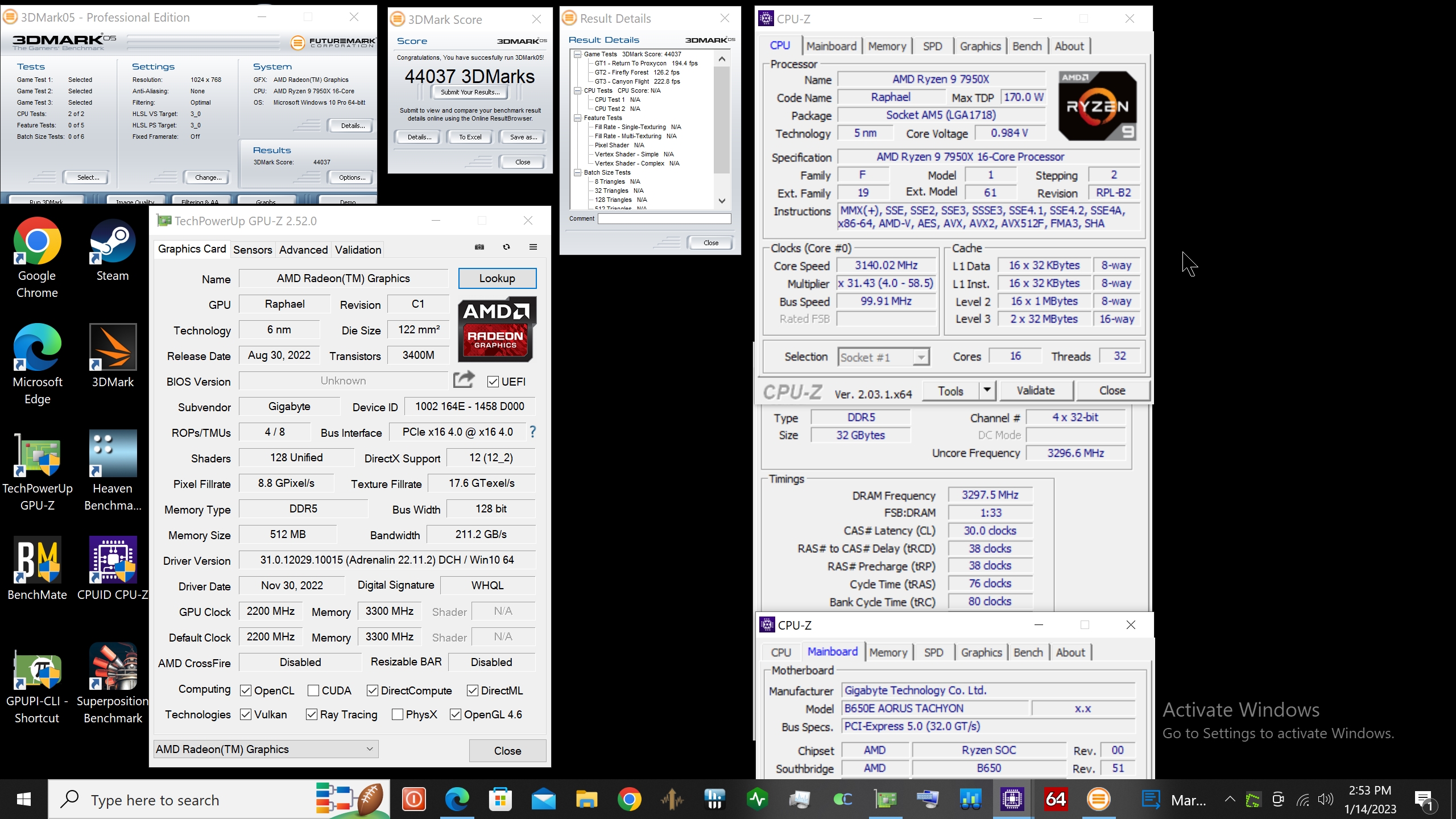Open the Windows Start menu

pos(23,799)
